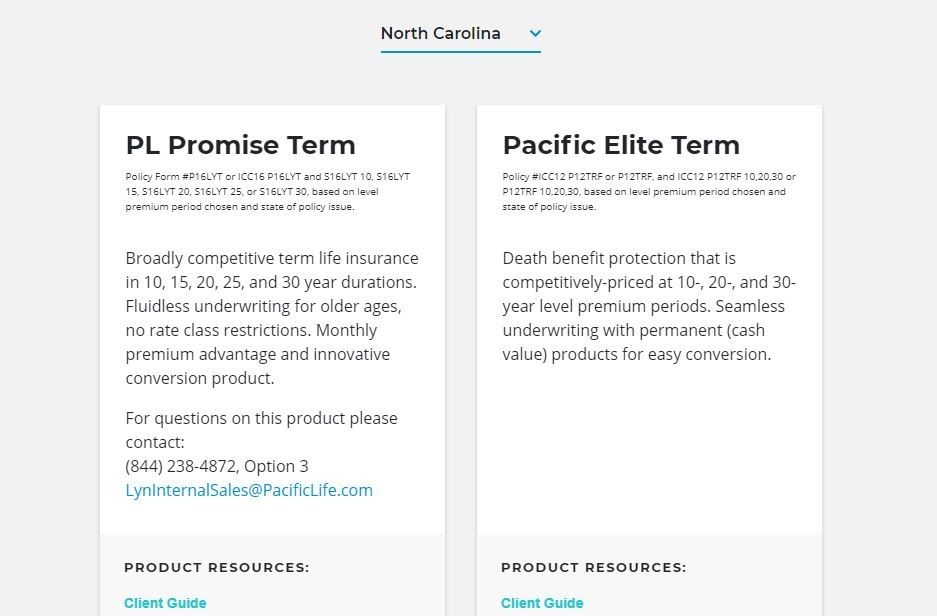The image size is (937, 616).
Task: Click the Policy #ICC12 P12TRF fine print
Action: 649,192
